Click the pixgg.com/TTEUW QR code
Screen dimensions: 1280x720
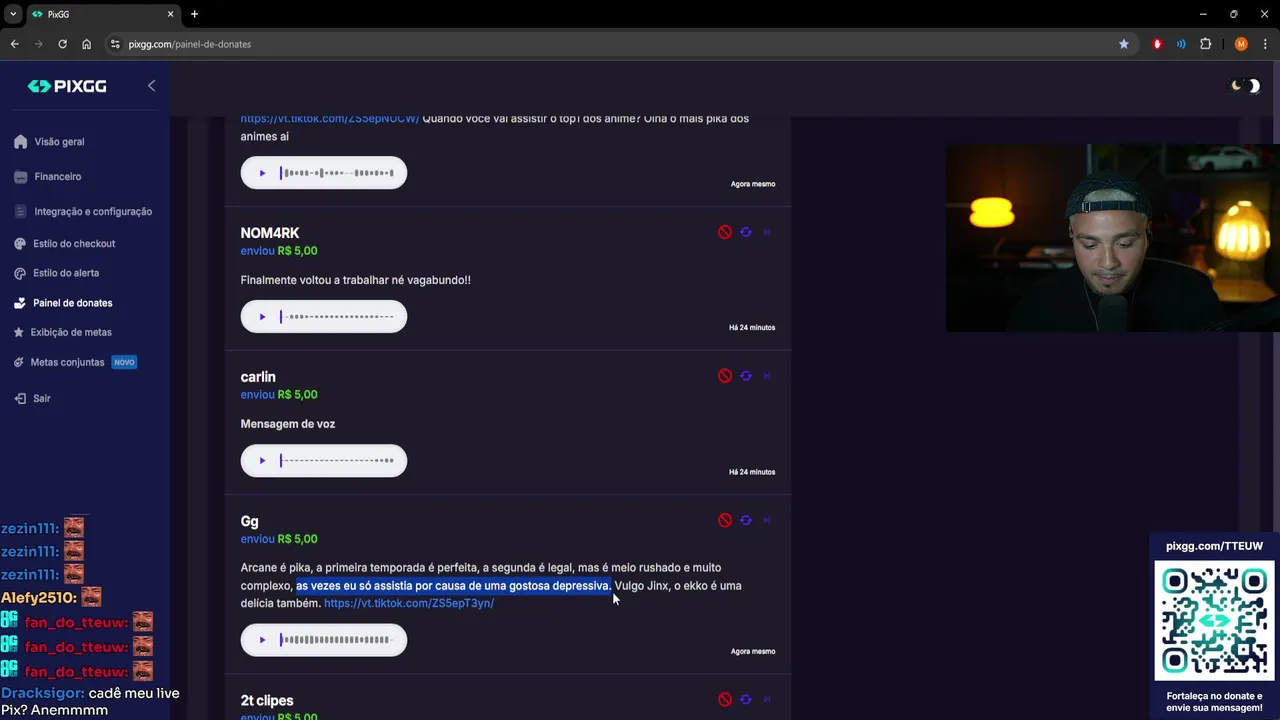click(1214, 621)
